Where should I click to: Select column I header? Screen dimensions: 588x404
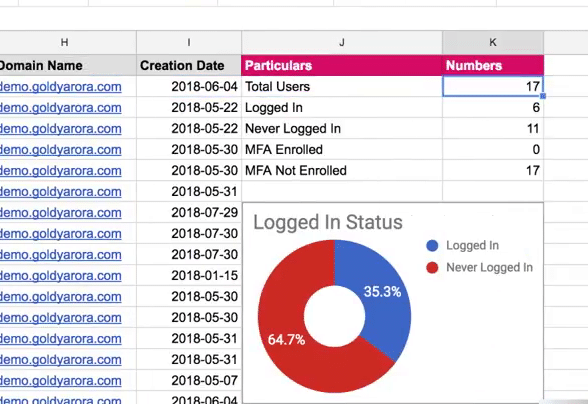[x=189, y=42]
